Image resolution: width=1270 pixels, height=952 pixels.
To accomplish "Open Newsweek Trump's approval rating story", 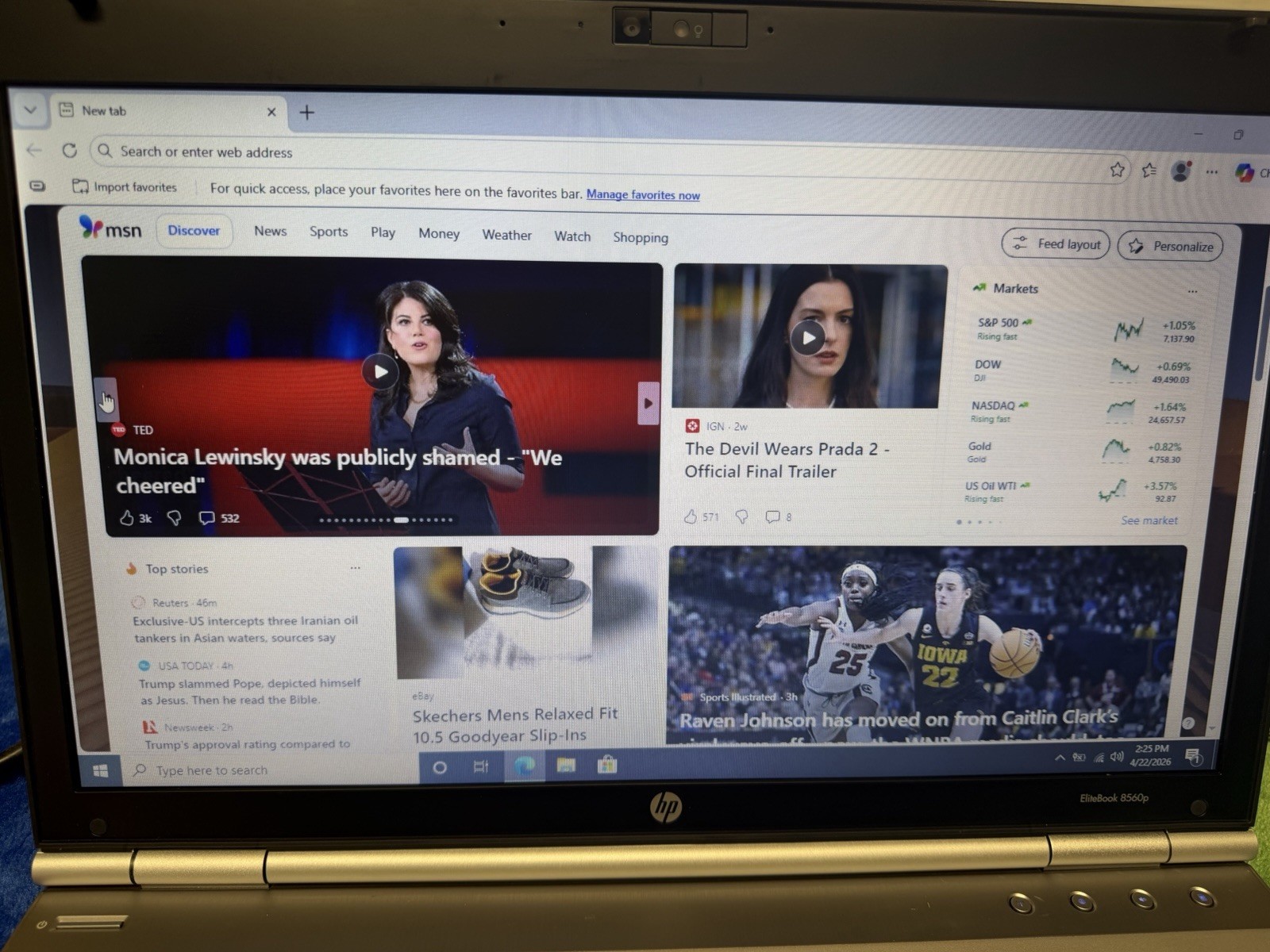I will 248,744.
